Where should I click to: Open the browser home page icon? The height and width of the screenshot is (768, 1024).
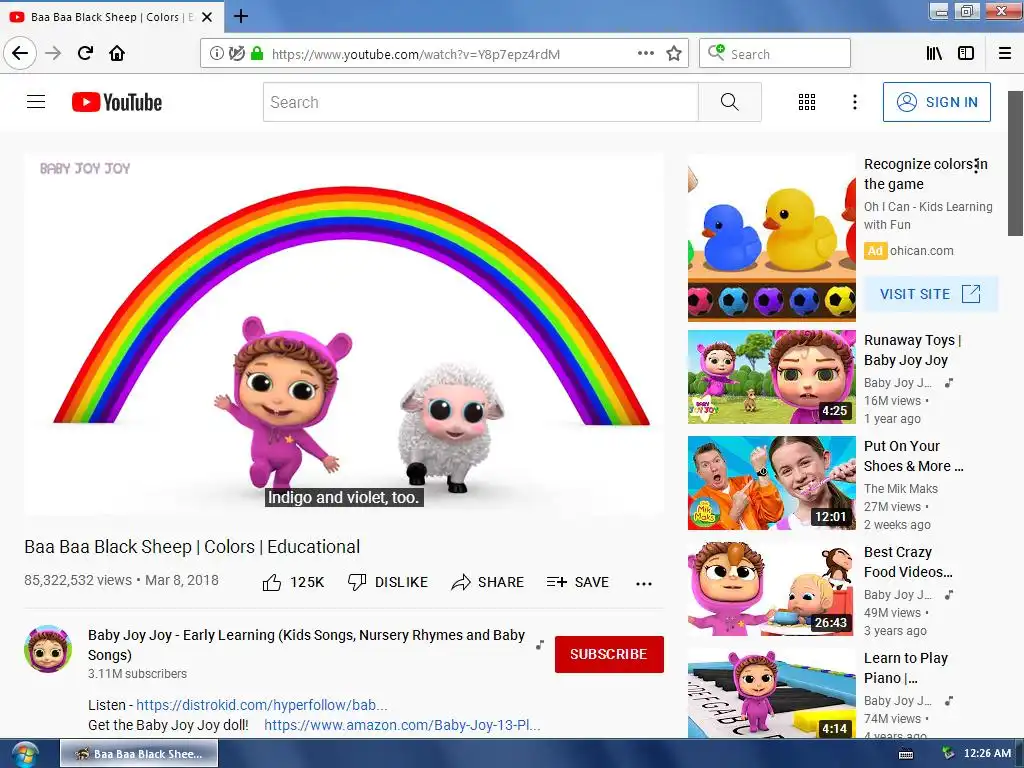tap(117, 53)
